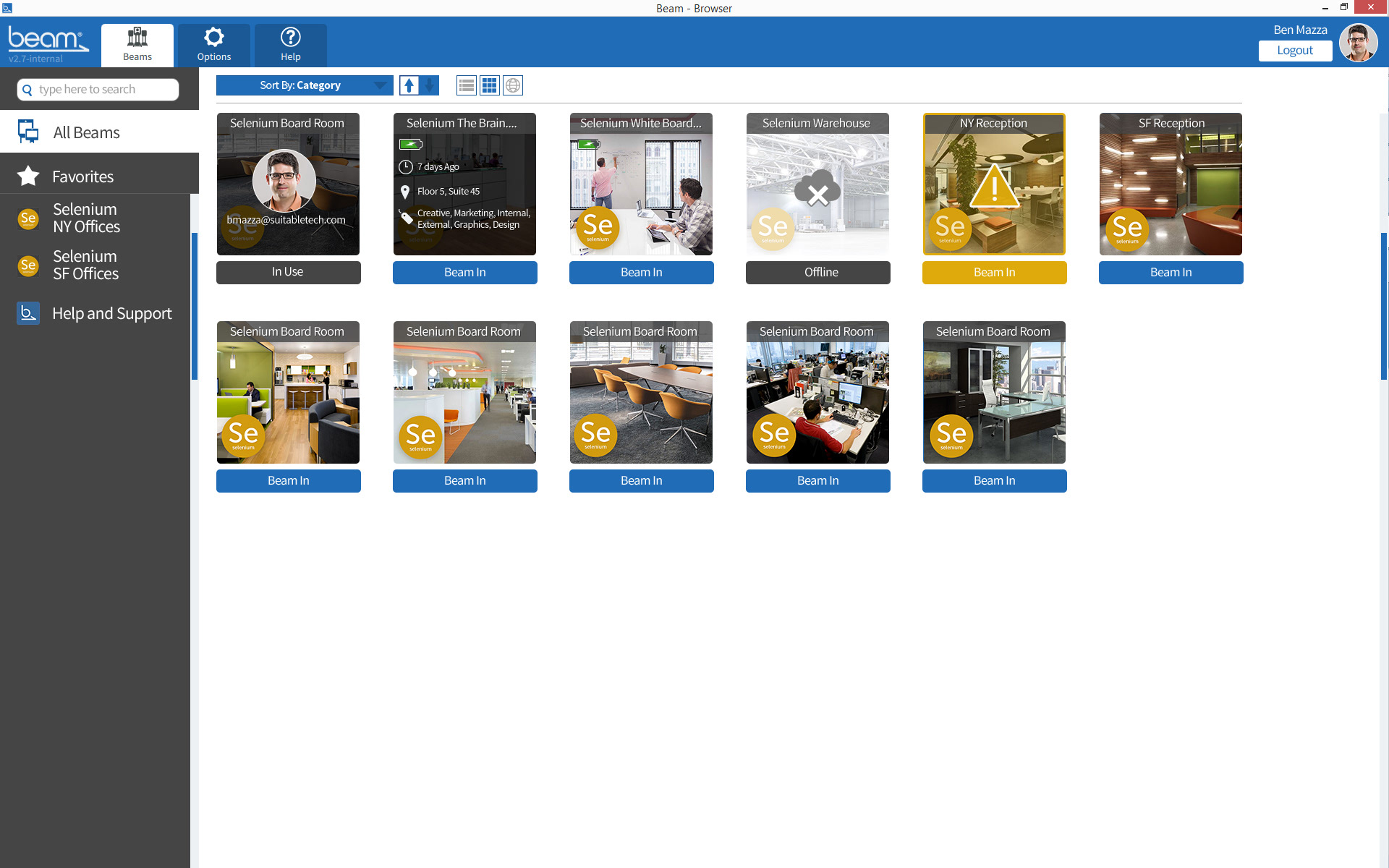This screenshot has width=1389, height=868.
Task: Click Se badge on Selenium White Board card
Action: pos(598,228)
